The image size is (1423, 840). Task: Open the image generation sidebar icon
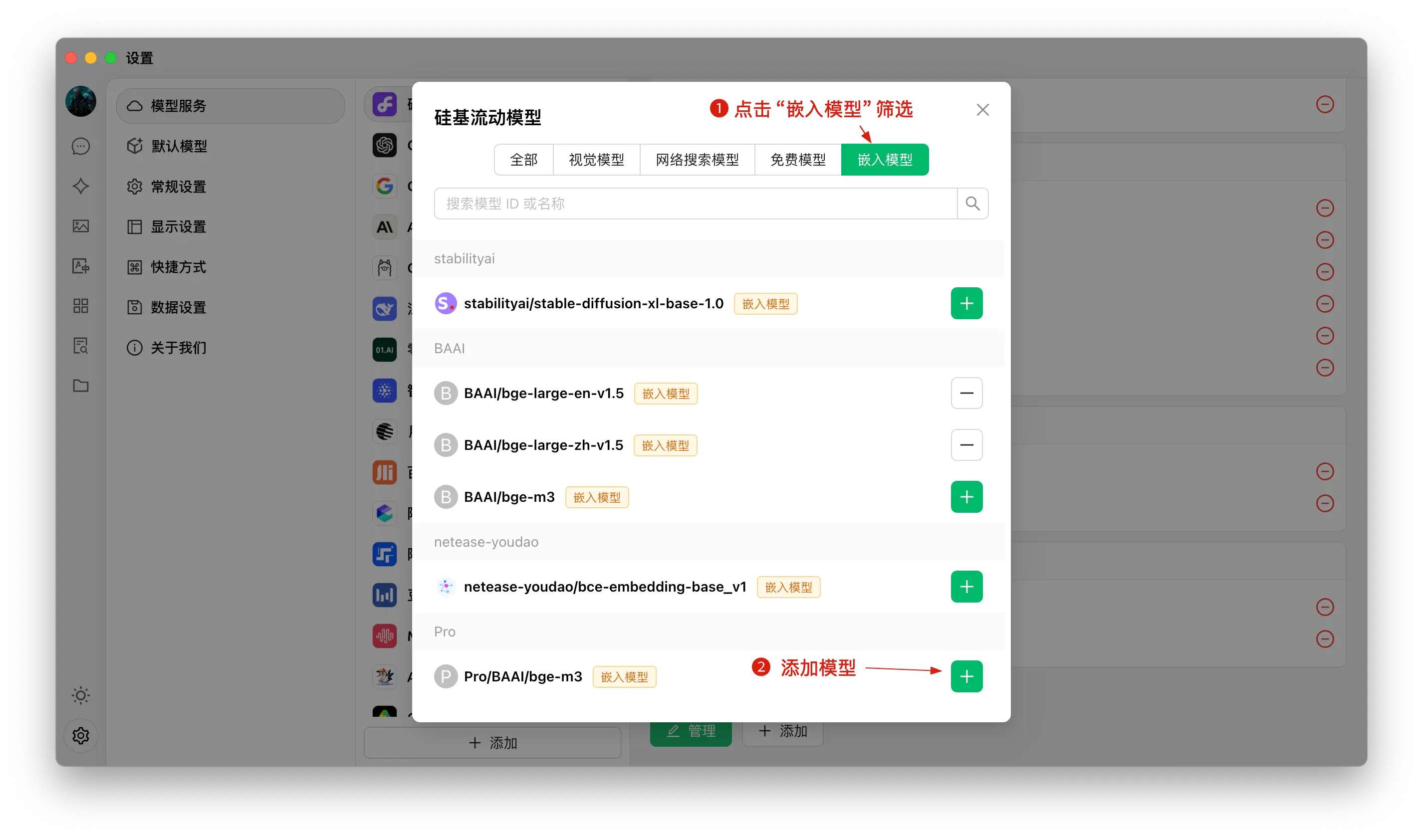[81, 226]
